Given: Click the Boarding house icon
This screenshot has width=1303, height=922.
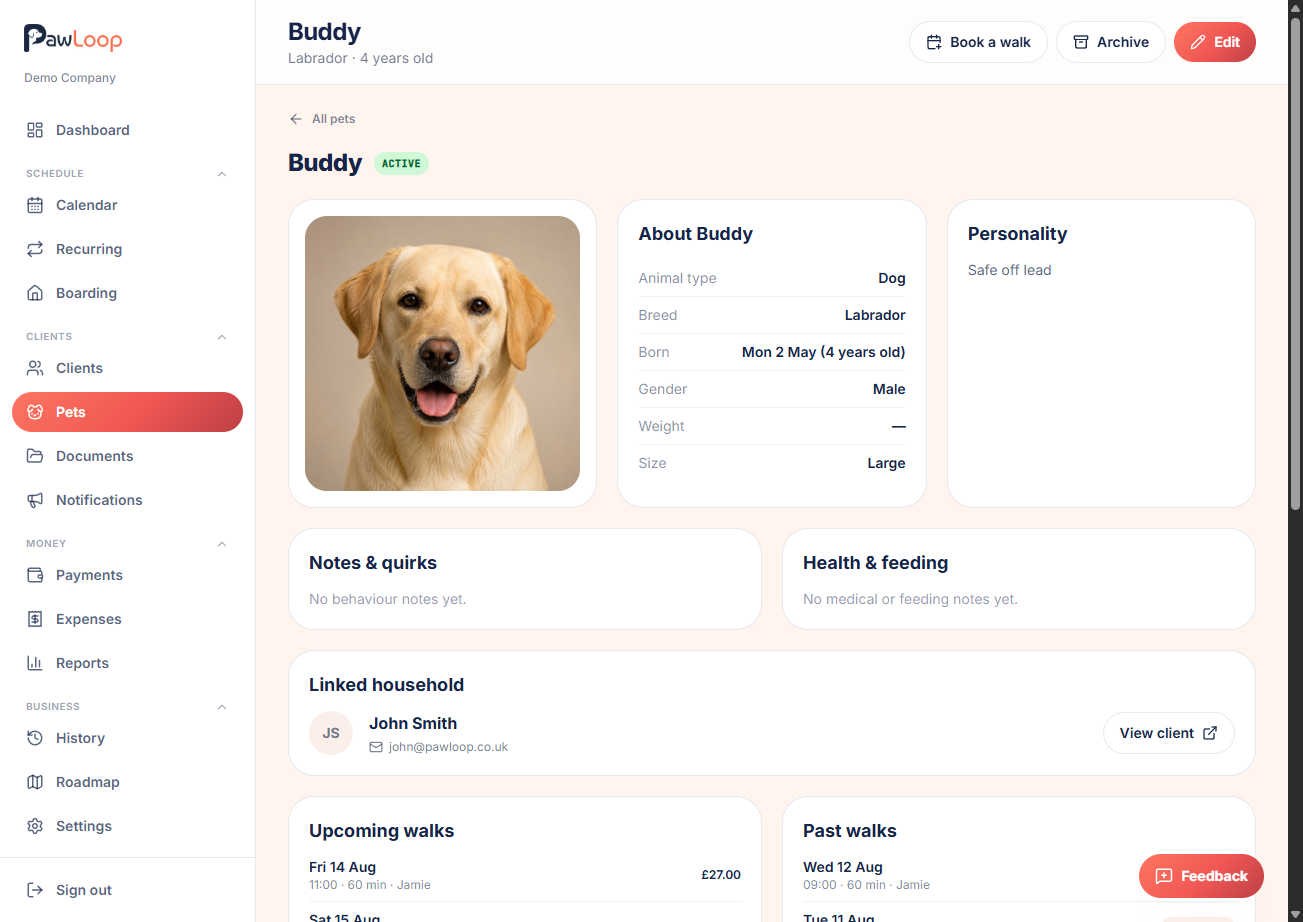Looking at the screenshot, I should 35,293.
